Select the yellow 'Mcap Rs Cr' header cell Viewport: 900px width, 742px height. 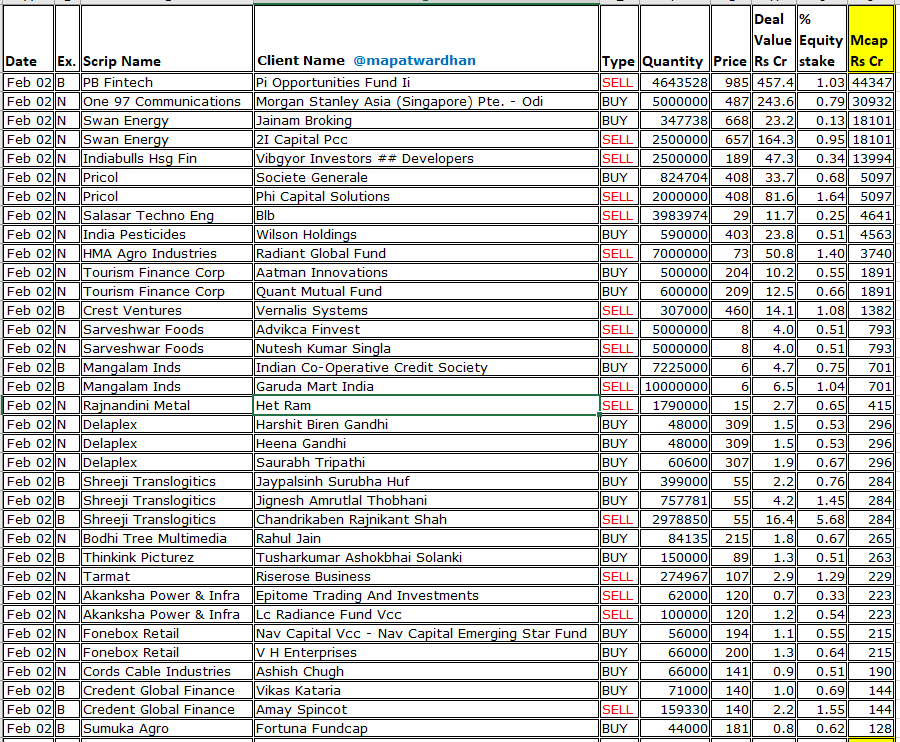pyautogui.click(x=870, y=39)
